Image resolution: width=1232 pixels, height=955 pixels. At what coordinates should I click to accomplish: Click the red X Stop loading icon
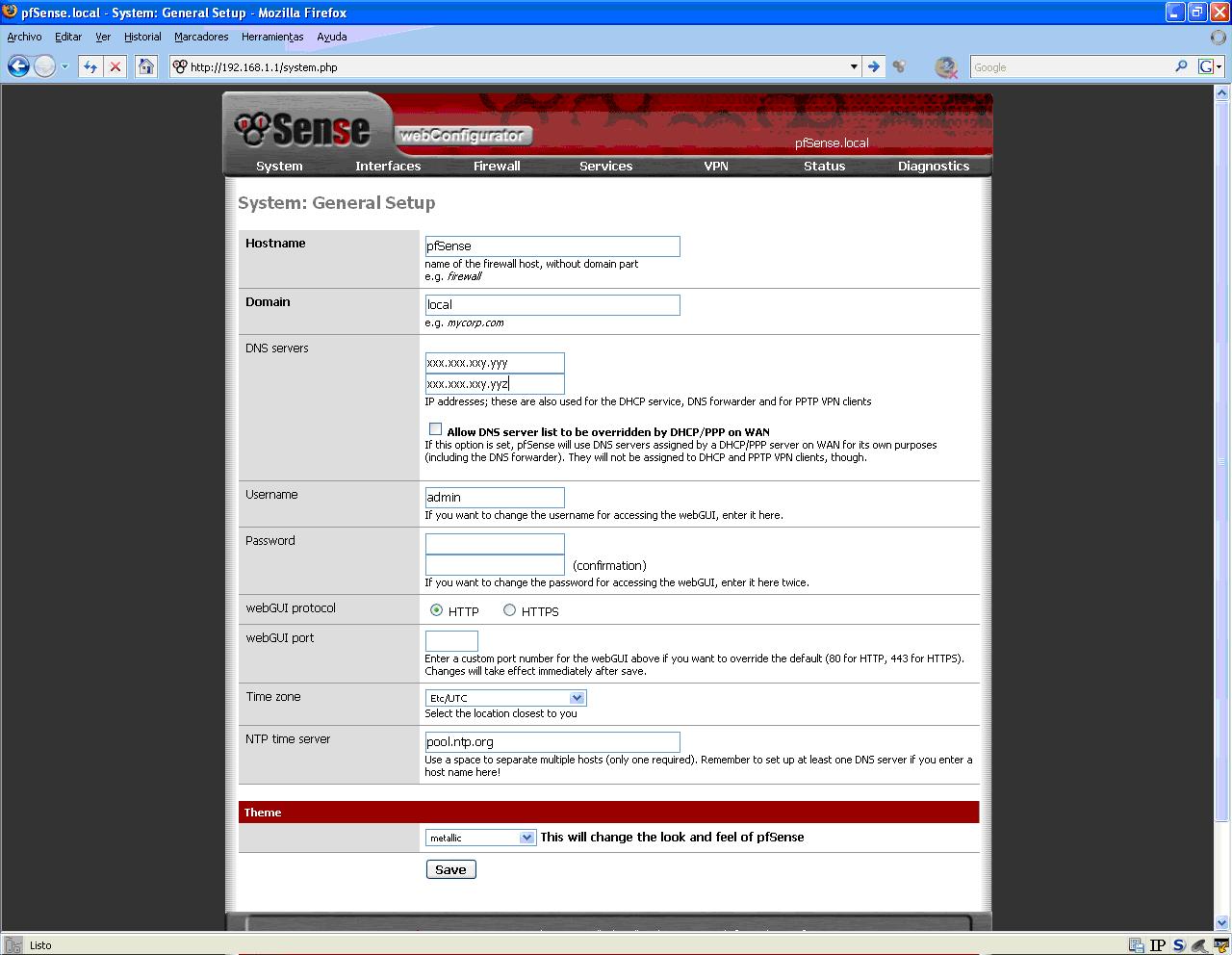click(115, 66)
